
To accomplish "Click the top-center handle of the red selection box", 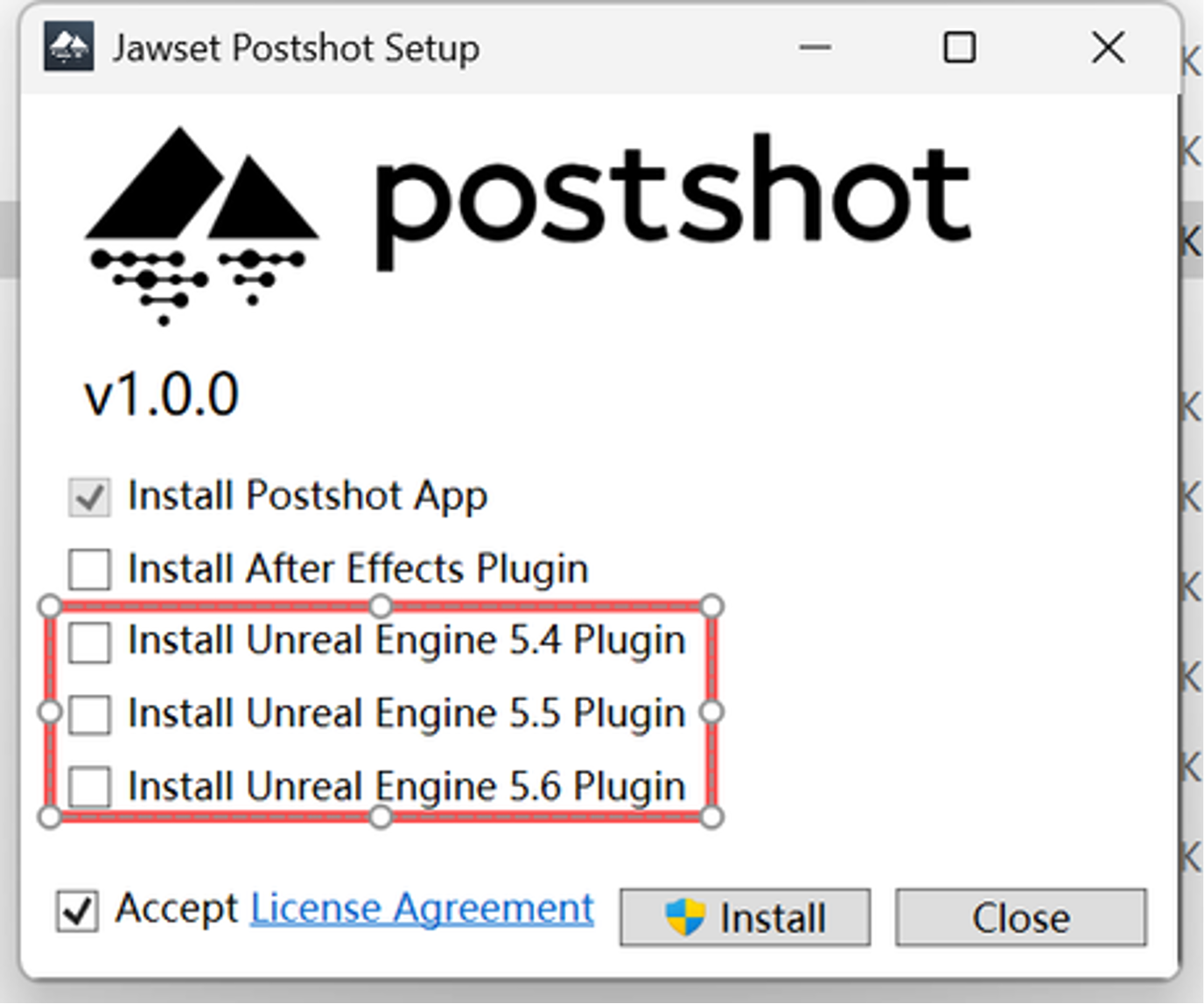I will [381, 605].
